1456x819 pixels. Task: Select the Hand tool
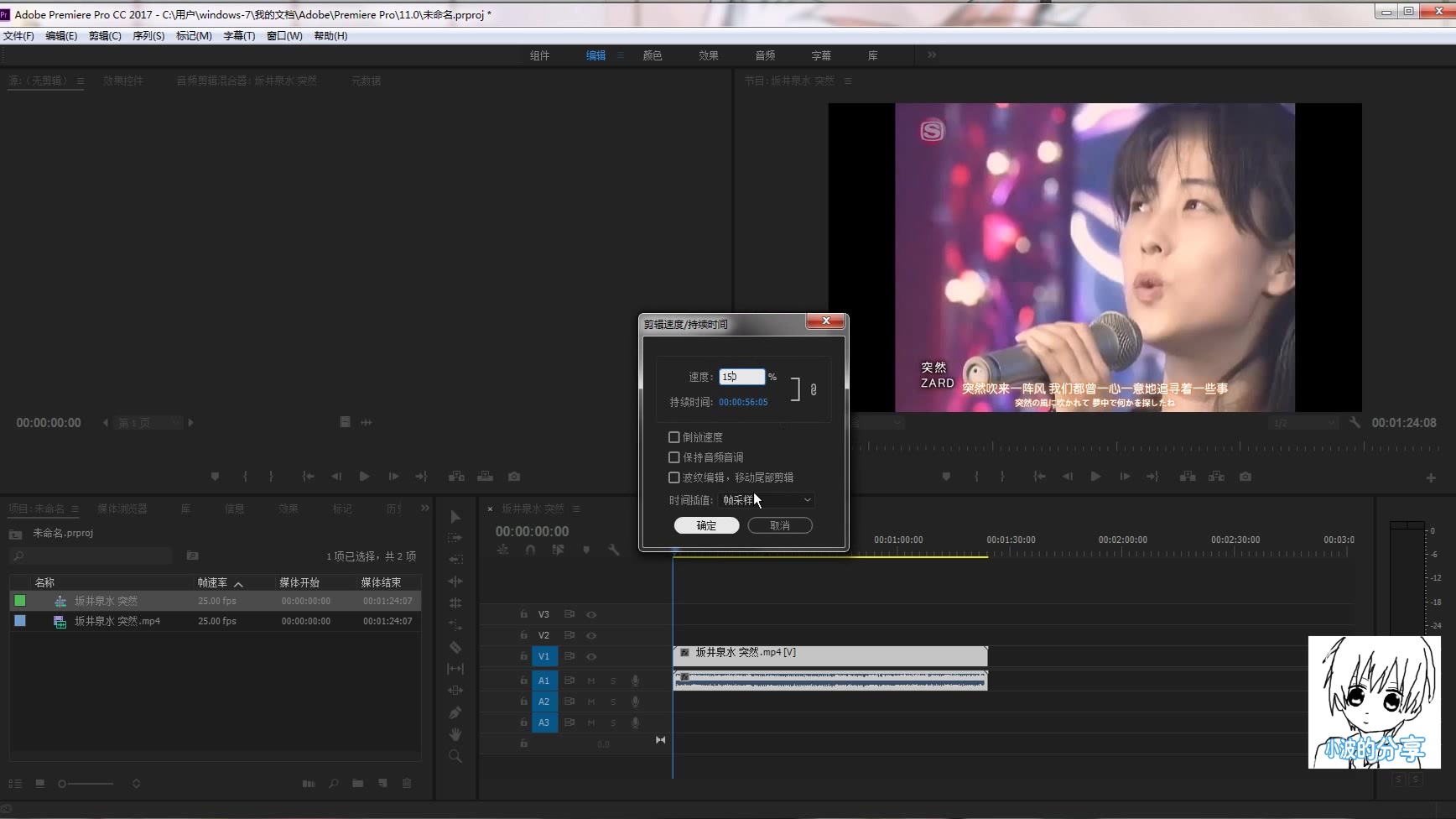(x=455, y=734)
